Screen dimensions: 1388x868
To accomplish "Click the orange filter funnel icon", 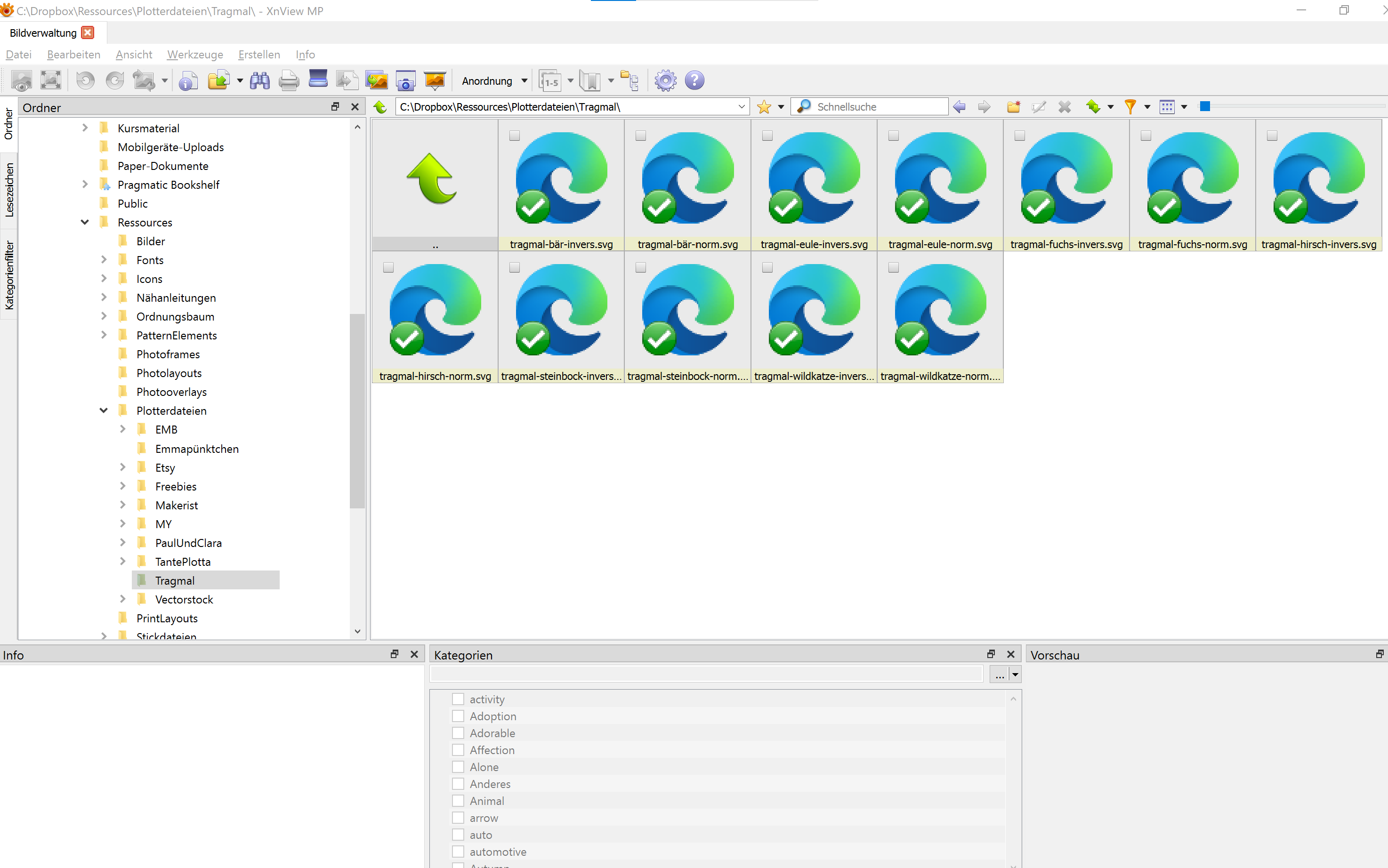I will pos(1130,107).
